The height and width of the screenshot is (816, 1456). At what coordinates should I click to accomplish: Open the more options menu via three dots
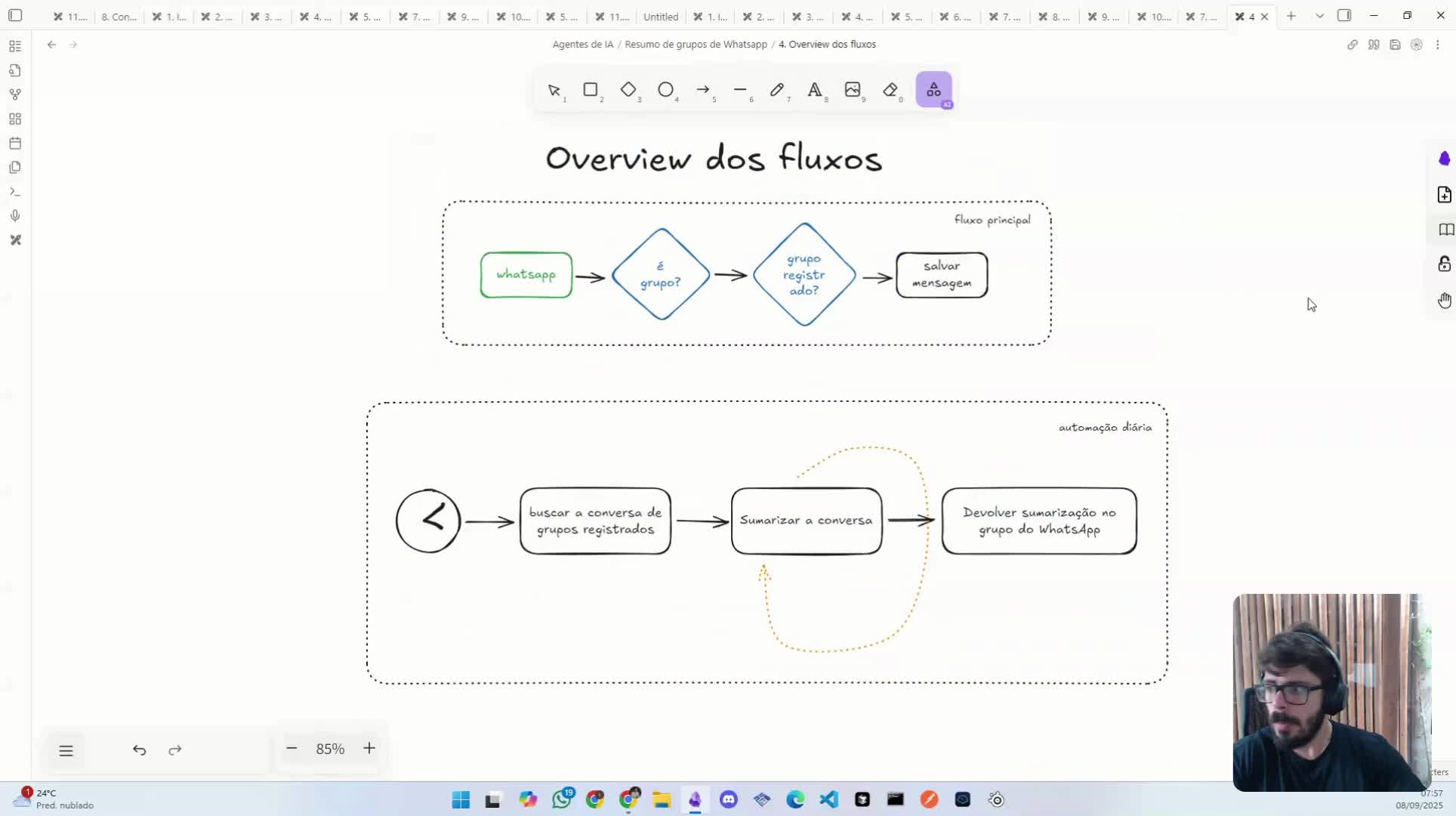coord(1439,45)
